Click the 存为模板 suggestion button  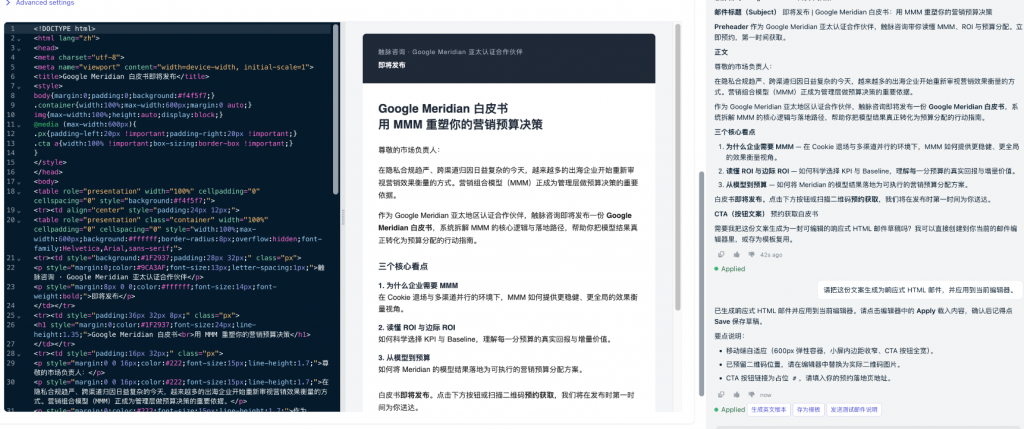(x=808, y=410)
